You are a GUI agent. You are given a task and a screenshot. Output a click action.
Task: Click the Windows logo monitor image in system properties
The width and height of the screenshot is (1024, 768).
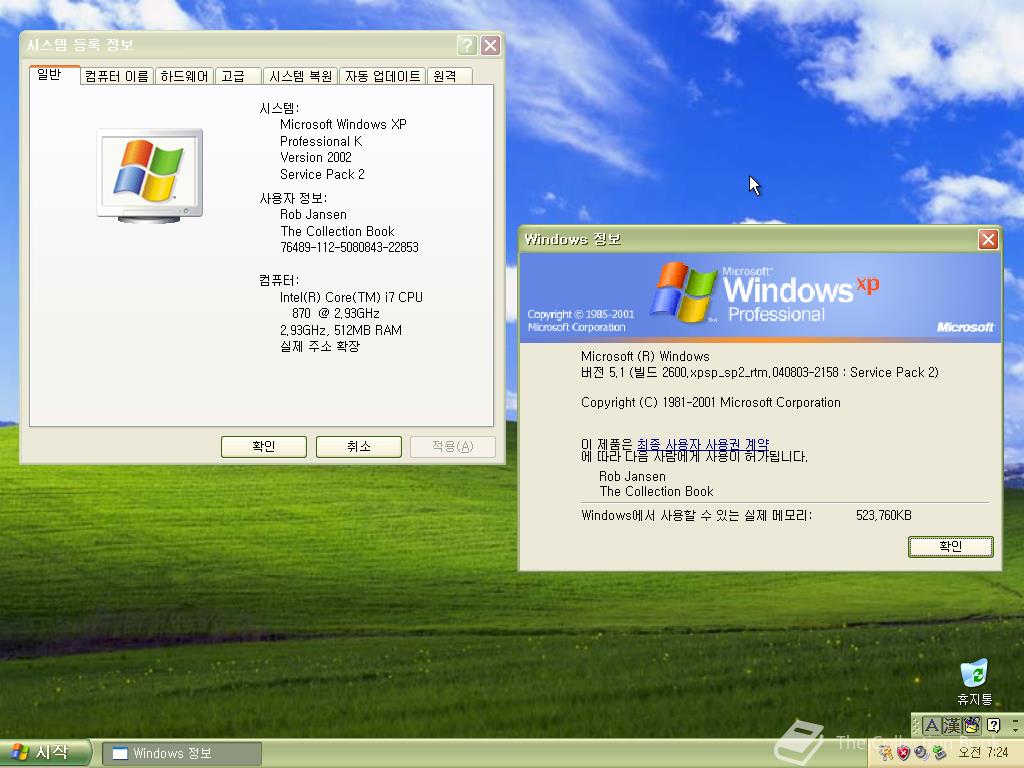150,175
